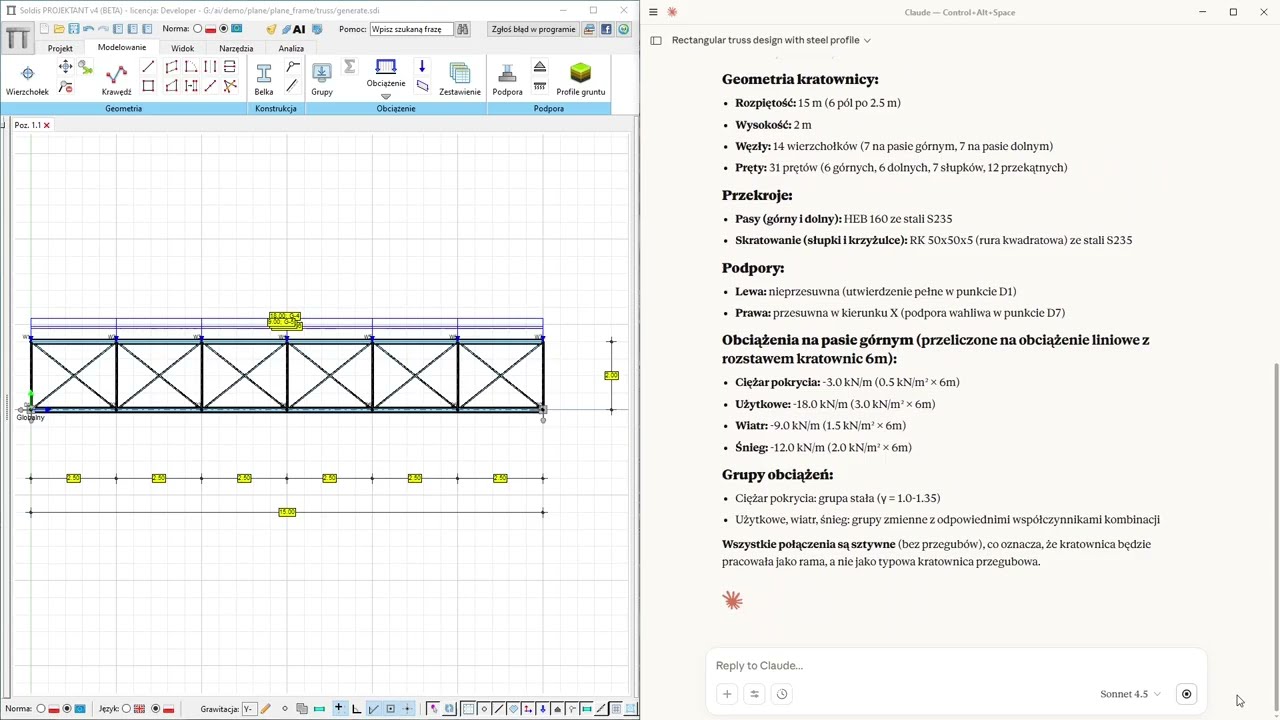Toggle the dotted selection rectangle button
Viewport: 1280px width, 720px height.
468,709
